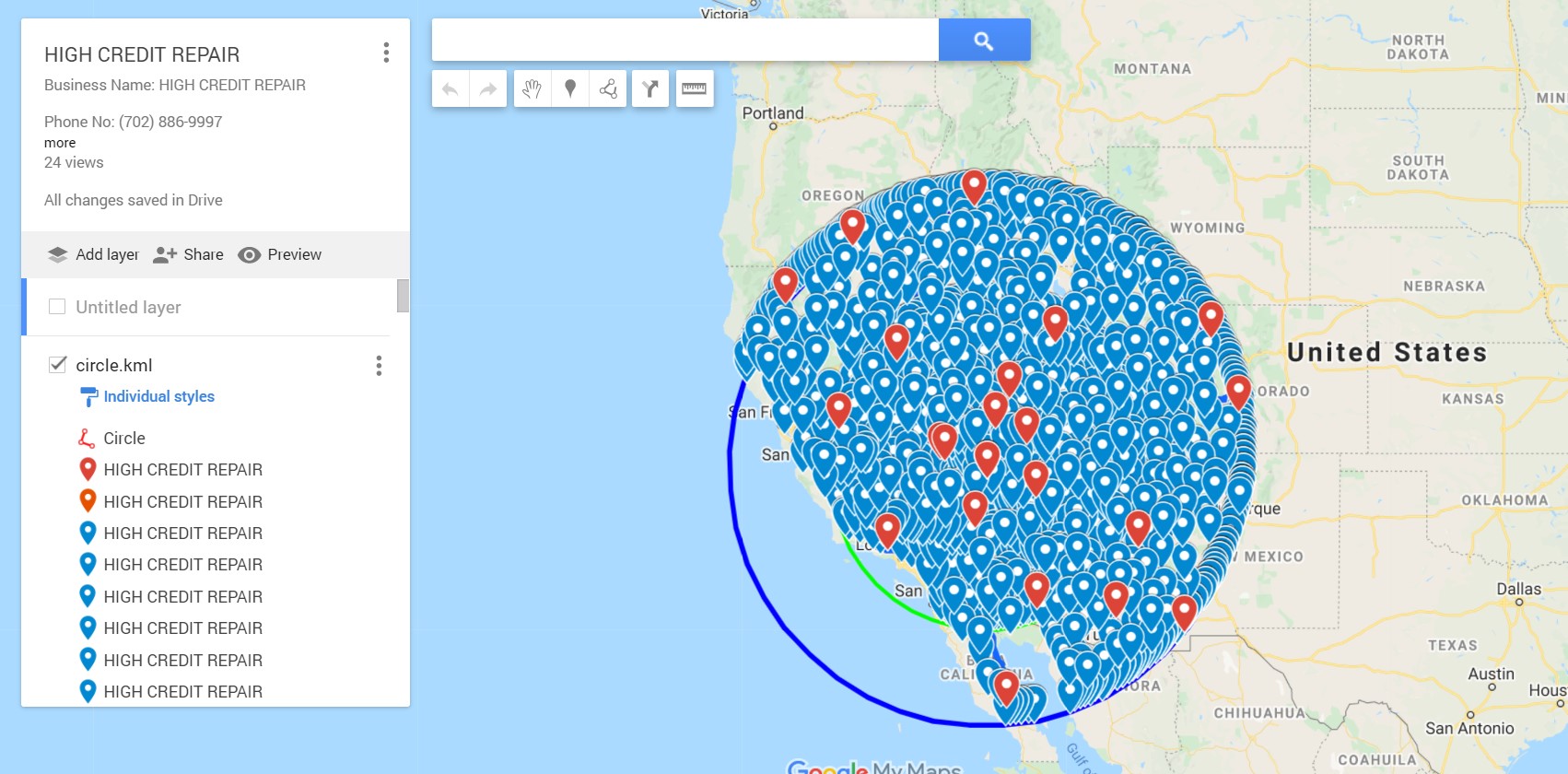Click the Preview eye icon

(250, 255)
